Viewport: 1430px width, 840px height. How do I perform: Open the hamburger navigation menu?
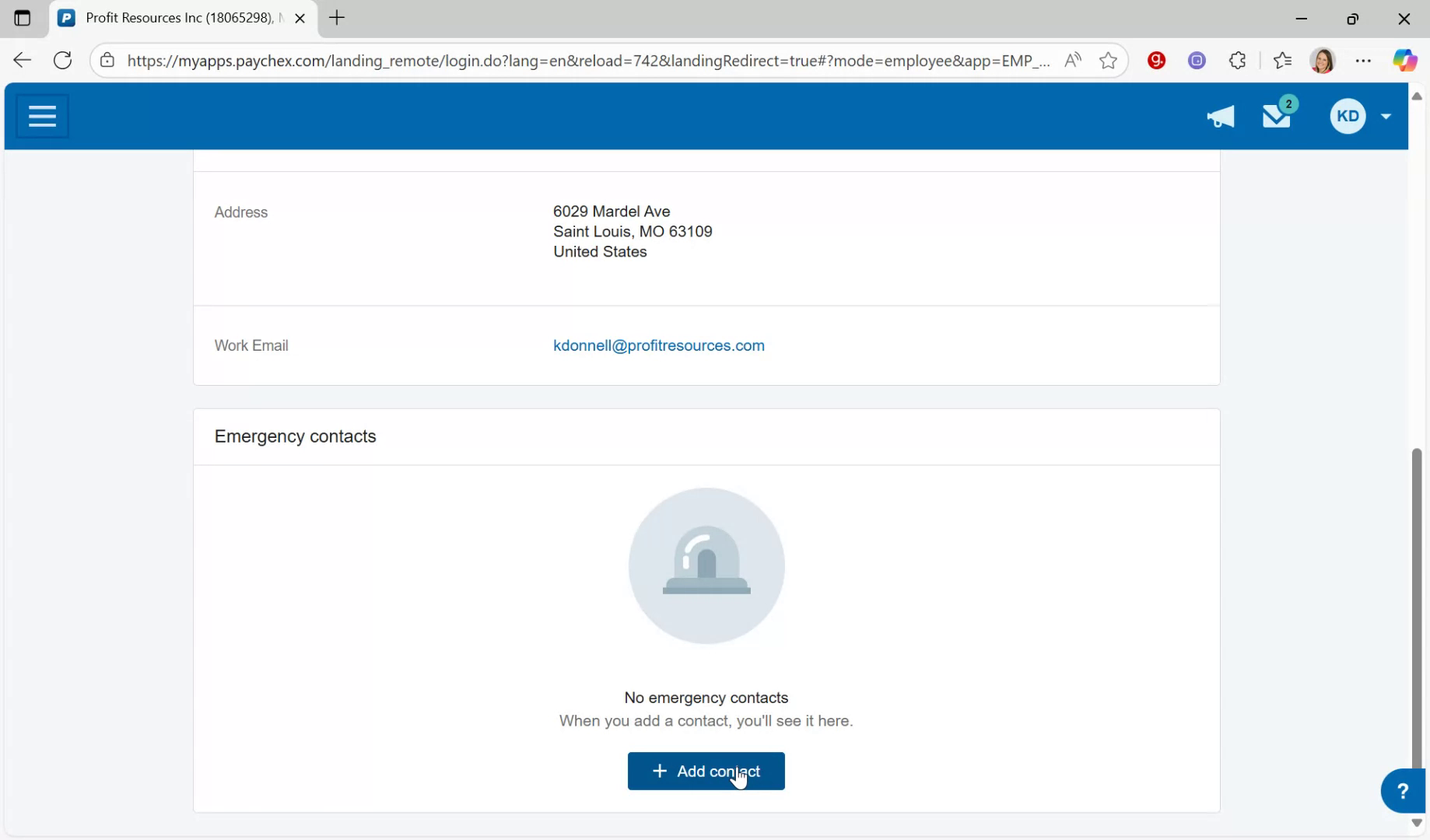click(x=42, y=117)
